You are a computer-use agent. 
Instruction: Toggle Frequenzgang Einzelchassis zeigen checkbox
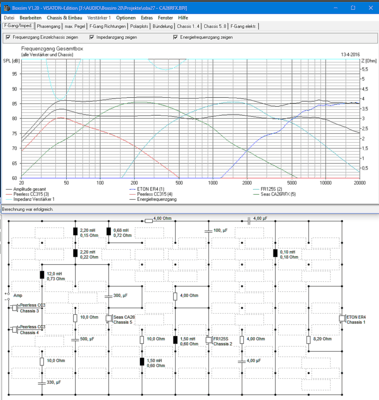(8, 37)
